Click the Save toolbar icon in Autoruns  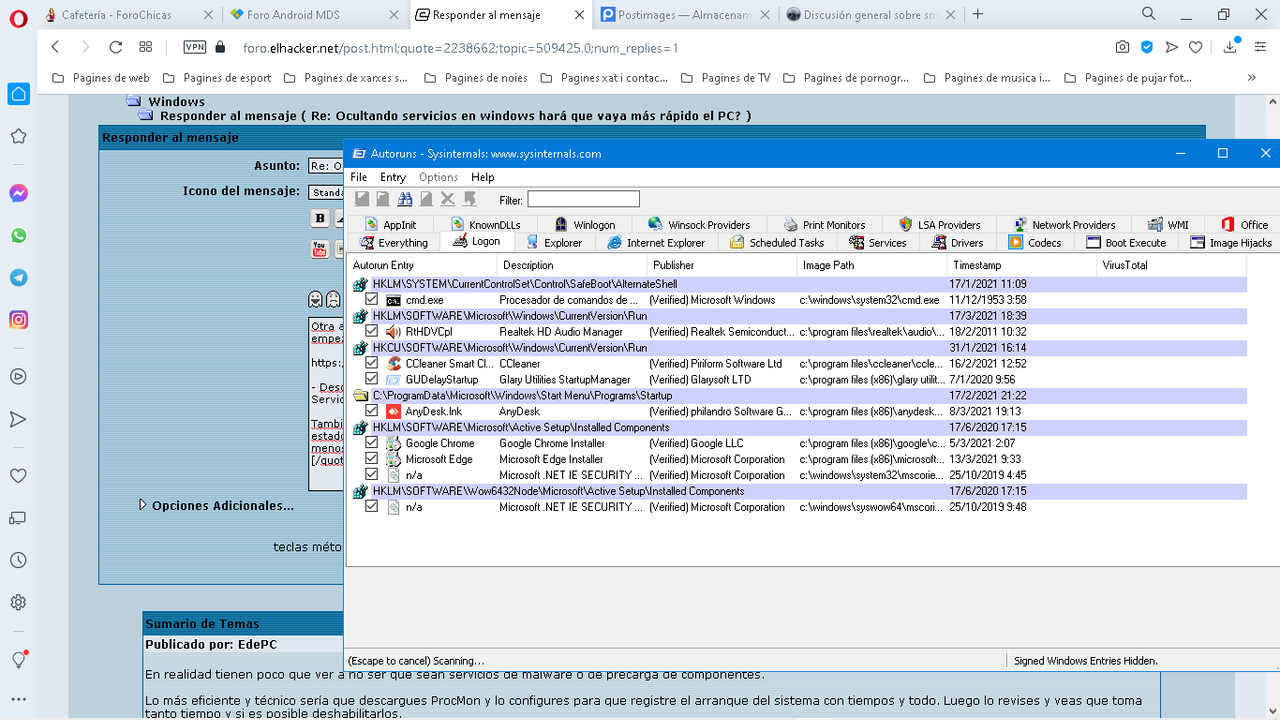click(x=362, y=199)
